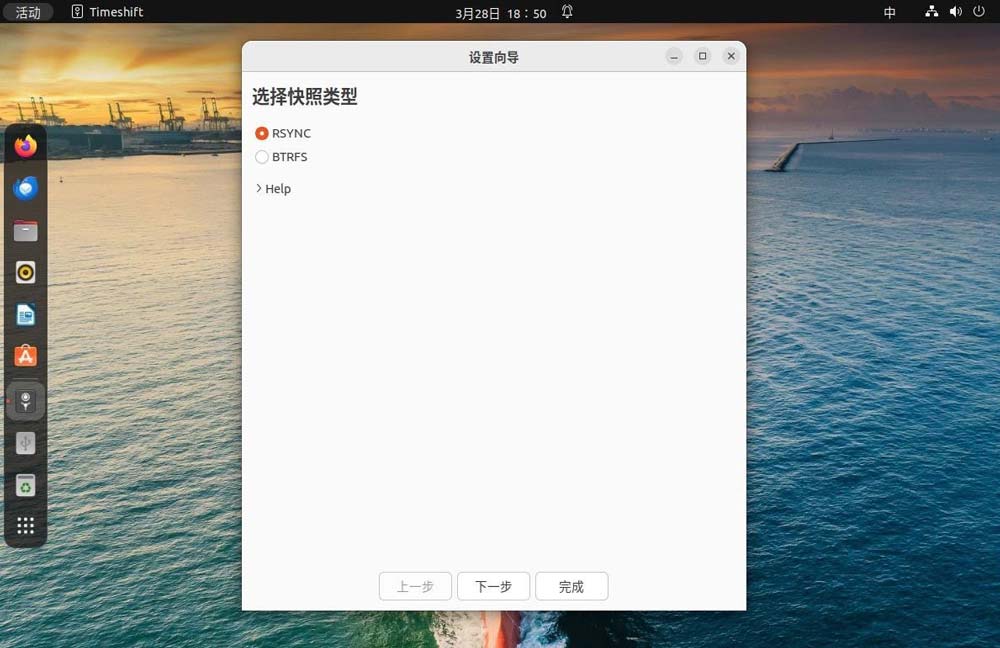This screenshot has width=1000, height=648.
Task: Open the power system menu
Action: point(979,12)
